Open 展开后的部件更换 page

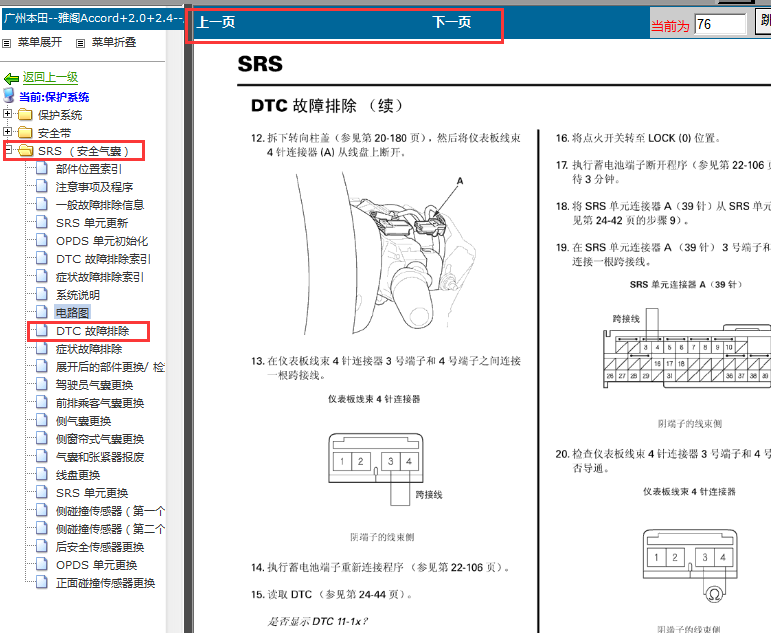110,367
